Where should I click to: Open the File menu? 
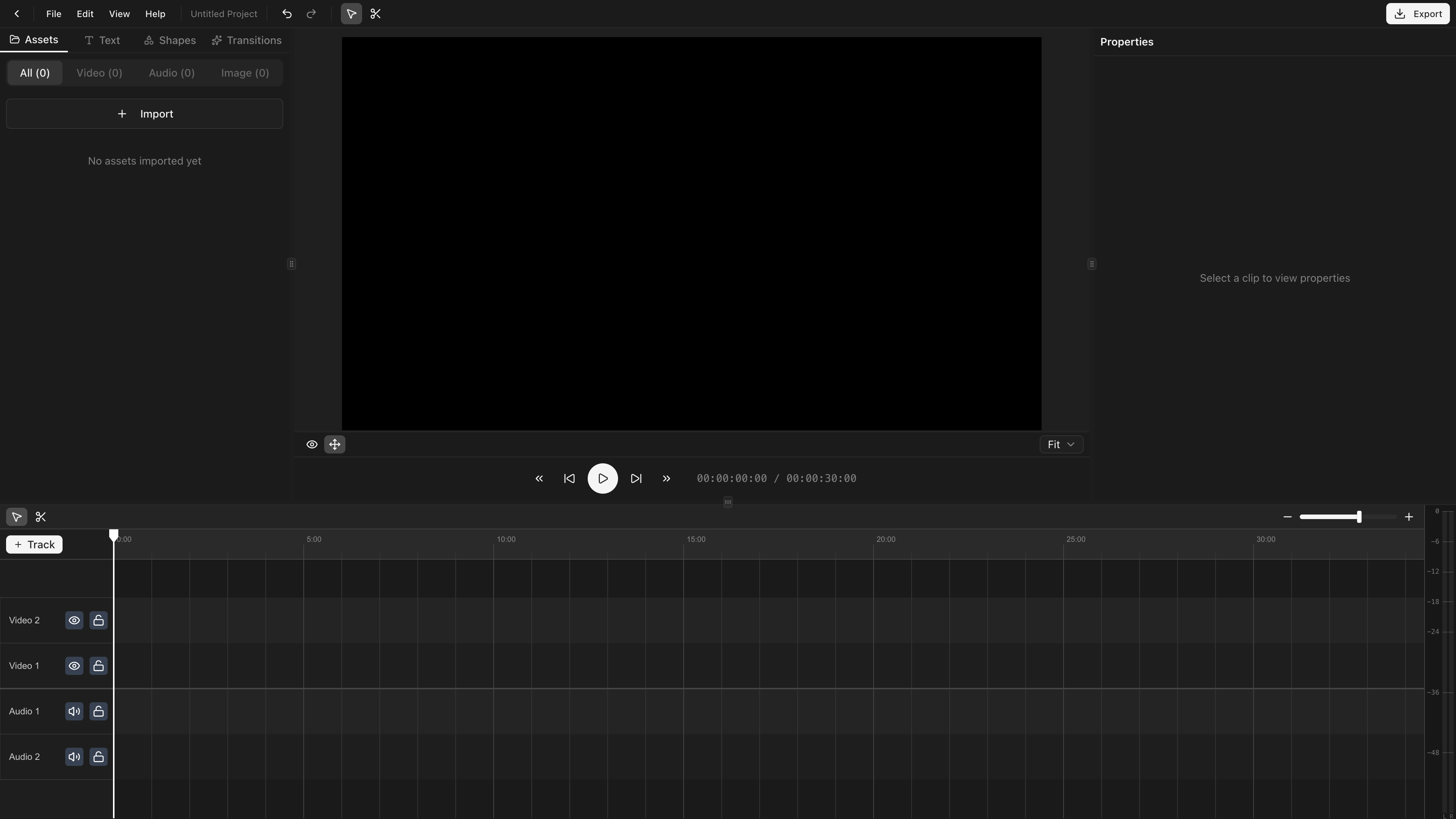pyautogui.click(x=54, y=14)
